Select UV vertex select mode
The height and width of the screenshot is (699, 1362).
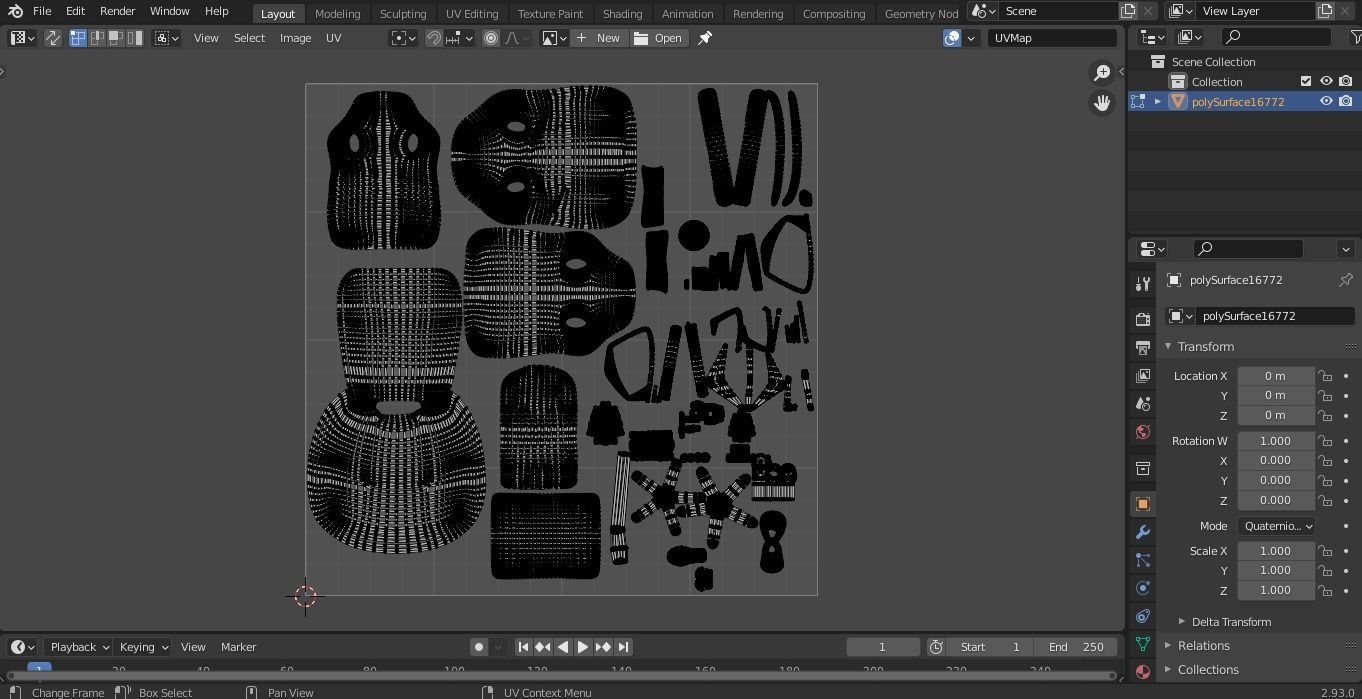78,38
